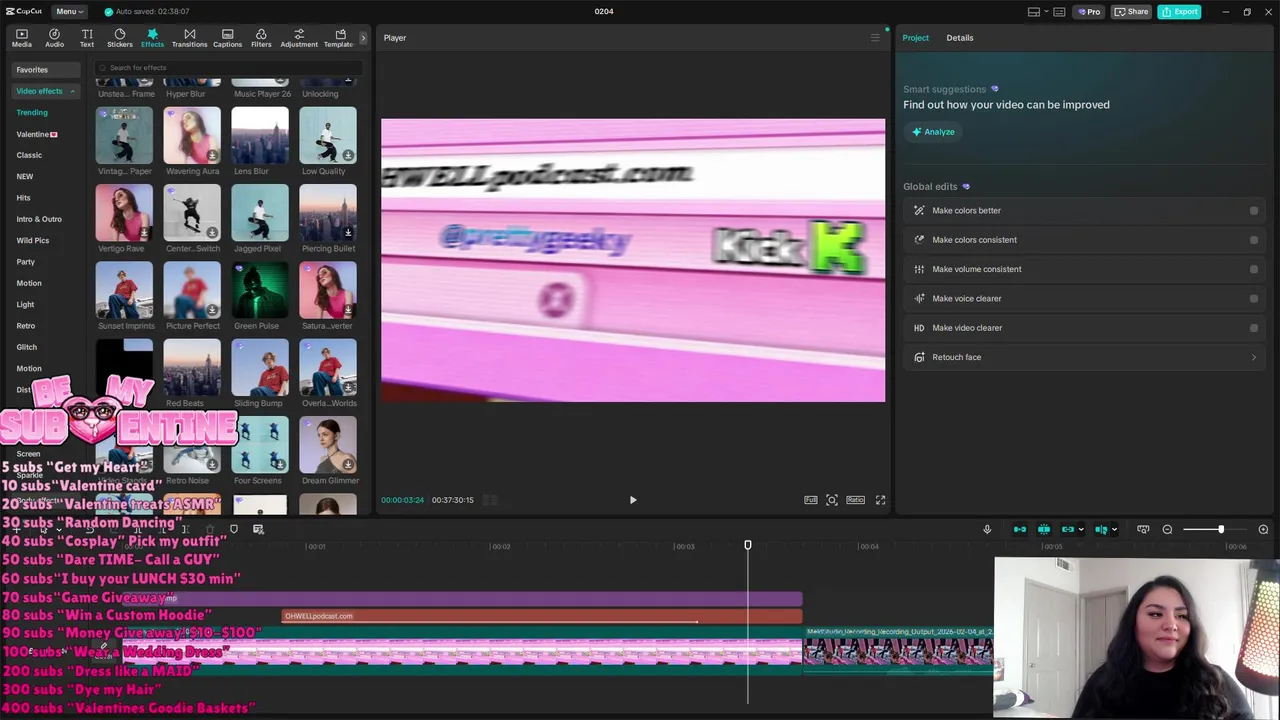This screenshot has height=720, width=1280.
Task: Open the Menu dropdown
Action: tap(69, 11)
